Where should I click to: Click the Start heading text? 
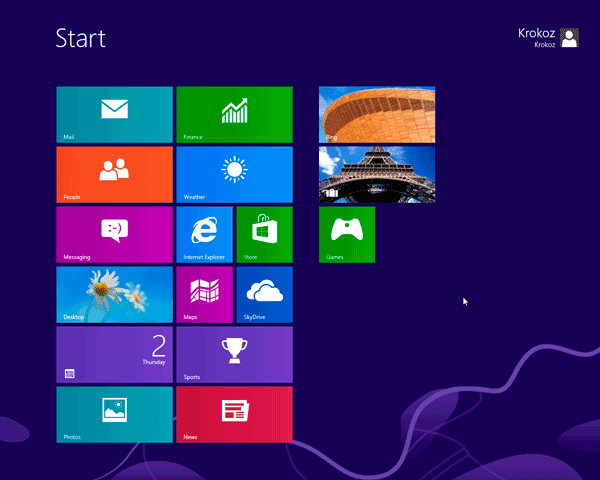point(81,39)
